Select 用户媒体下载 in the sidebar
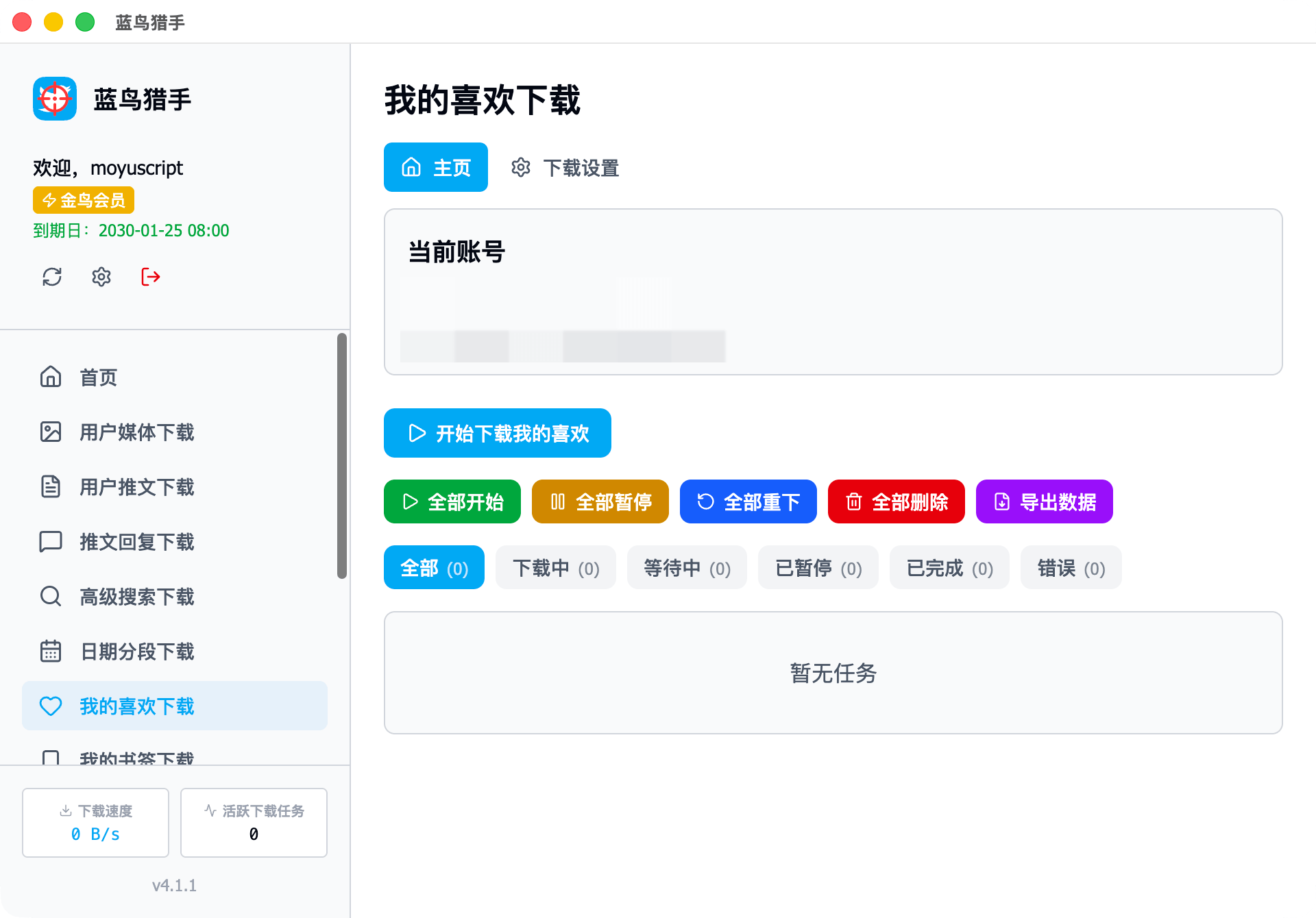1316x918 pixels. (136, 432)
